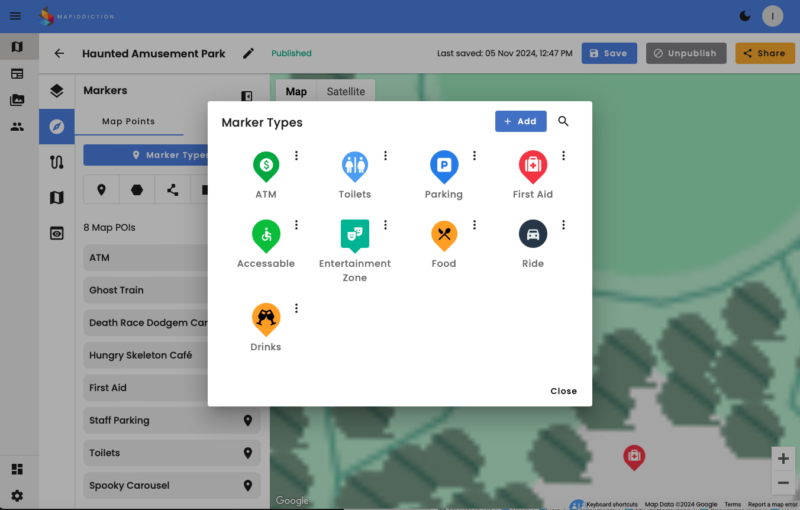Open options menu for Entertainment Zone marker
Screen dimensions: 800x510
tap(385, 225)
